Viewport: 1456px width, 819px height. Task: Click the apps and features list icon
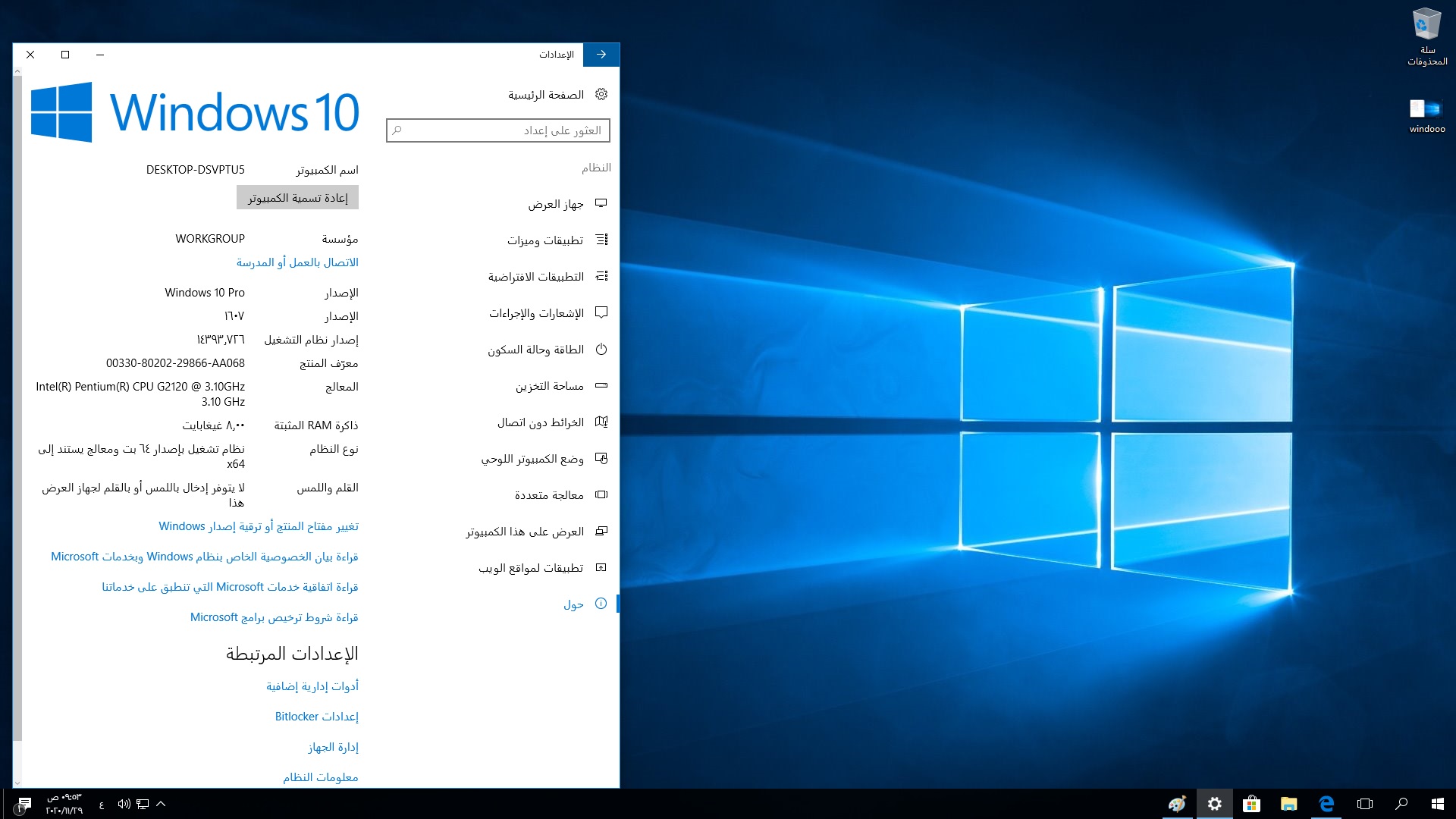[x=601, y=240]
